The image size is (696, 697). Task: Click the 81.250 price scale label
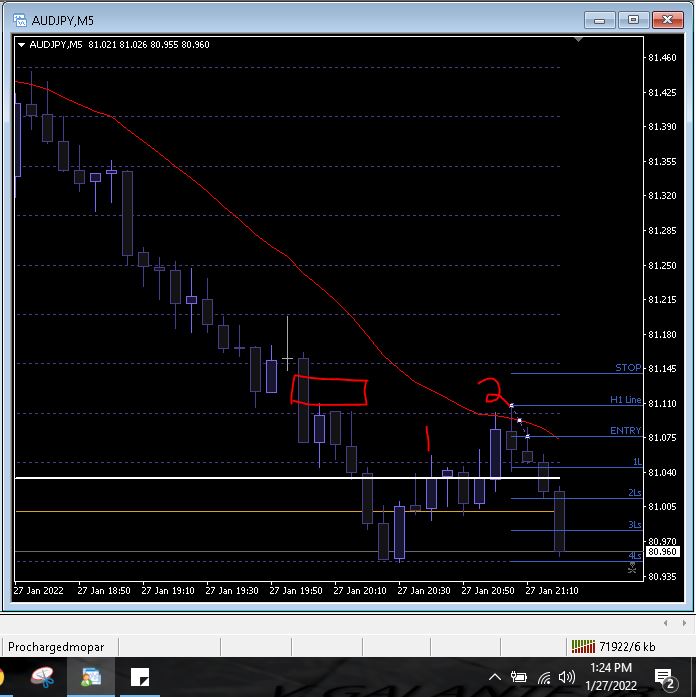(662, 265)
